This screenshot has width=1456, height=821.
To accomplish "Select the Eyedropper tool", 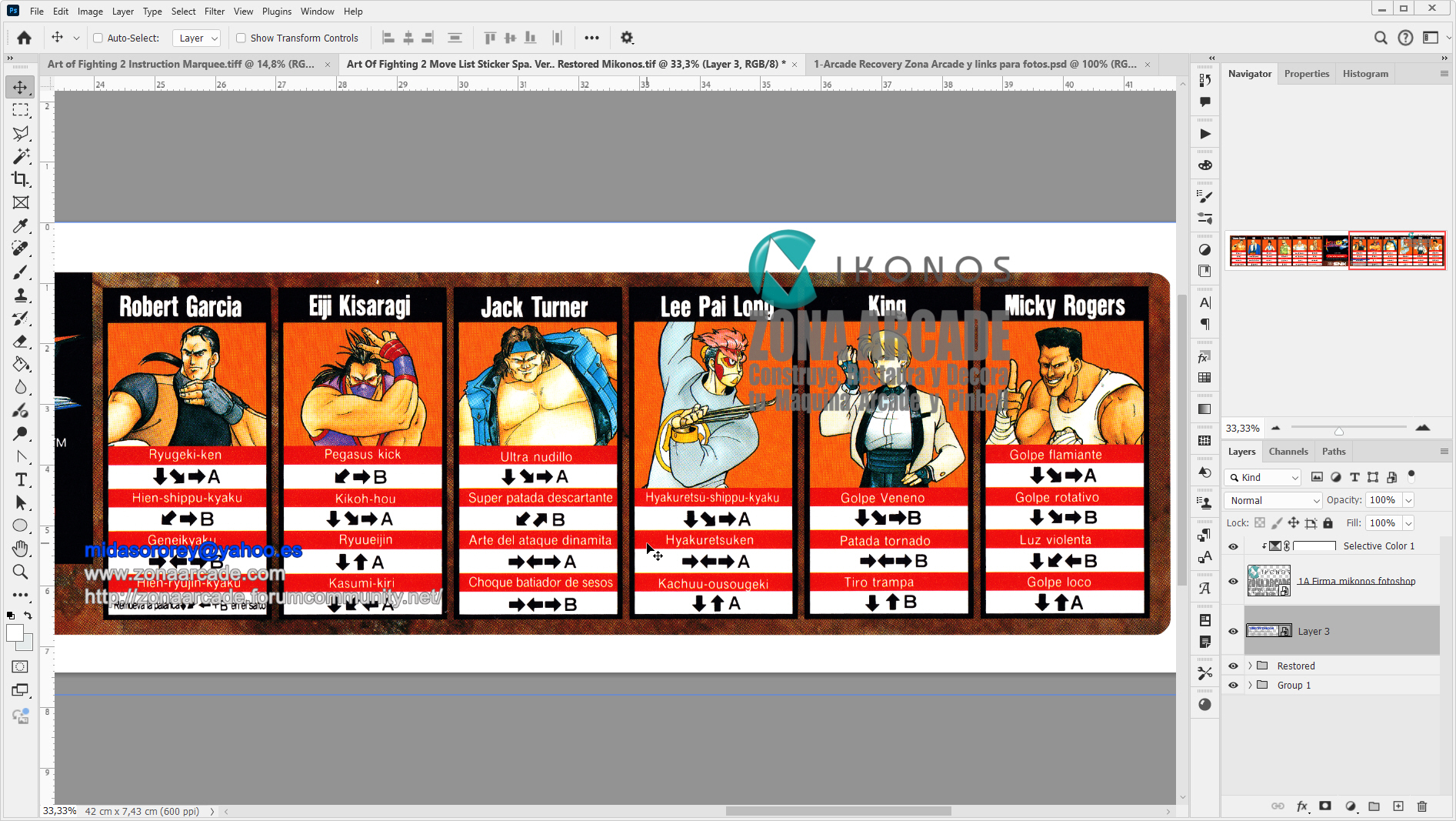I will pos(21,225).
